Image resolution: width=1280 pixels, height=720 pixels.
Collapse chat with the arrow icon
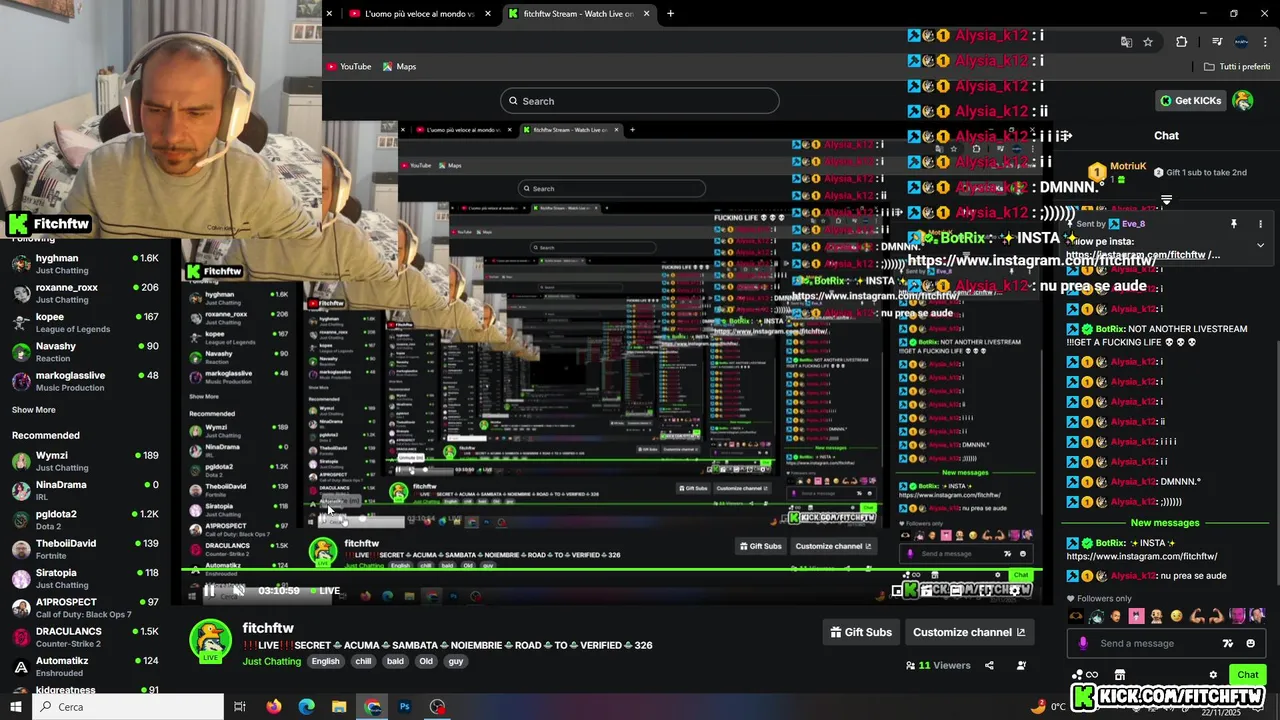click(1066, 135)
